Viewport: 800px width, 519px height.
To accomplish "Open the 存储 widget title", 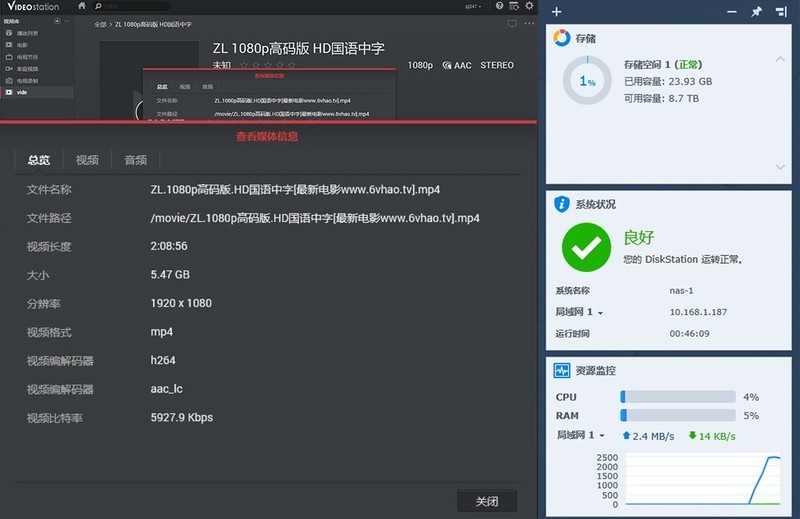I will click(x=585, y=38).
